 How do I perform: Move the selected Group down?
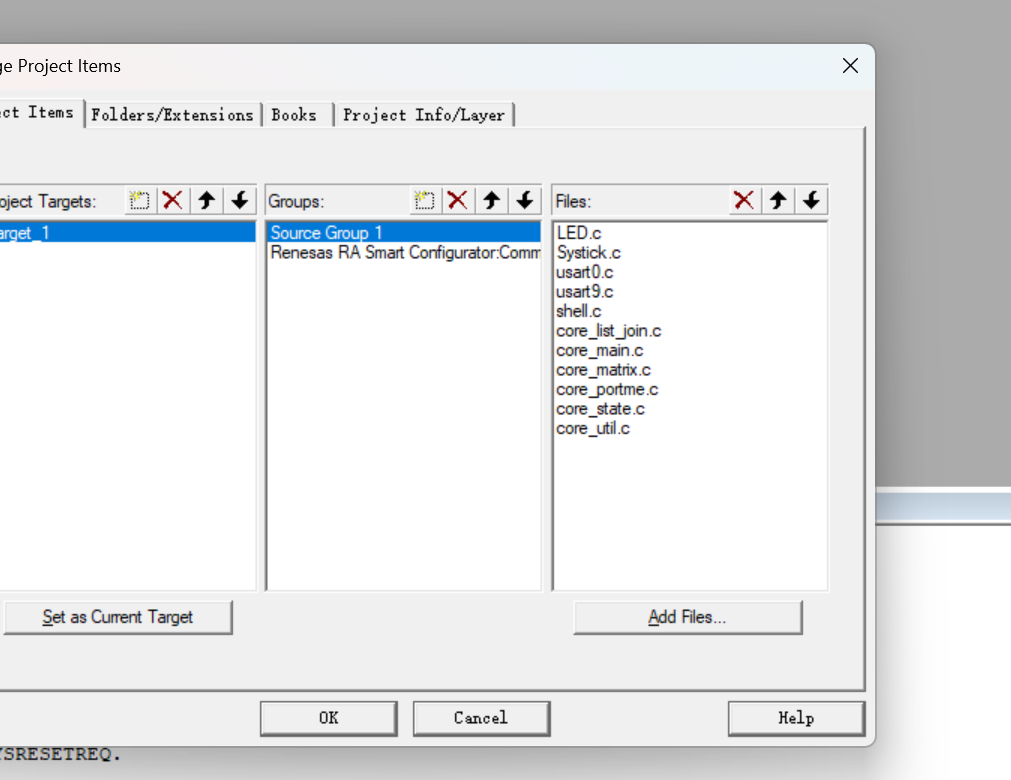pos(525,200)
